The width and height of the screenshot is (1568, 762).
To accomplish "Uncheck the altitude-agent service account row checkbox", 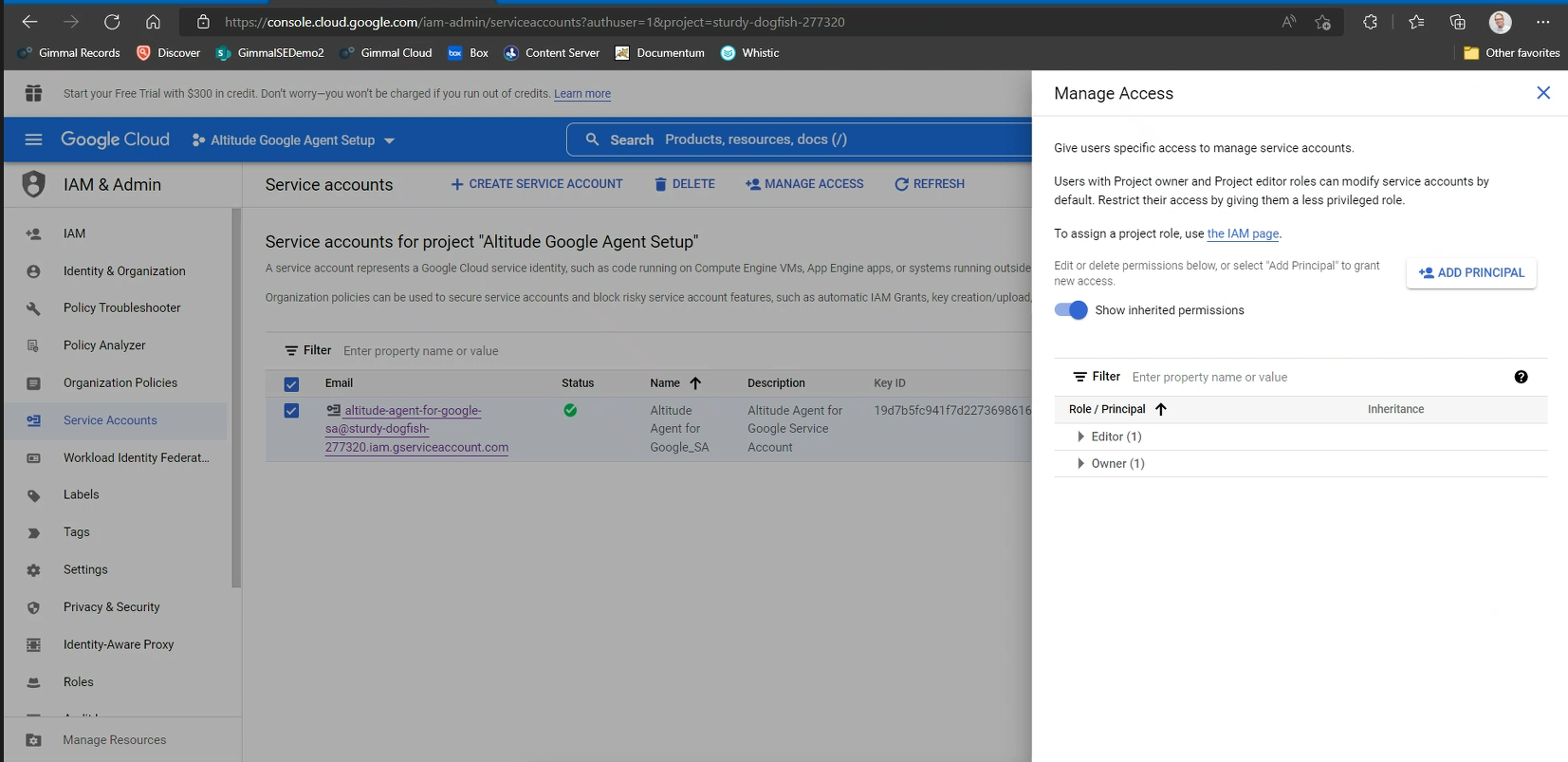I will 291,411.
